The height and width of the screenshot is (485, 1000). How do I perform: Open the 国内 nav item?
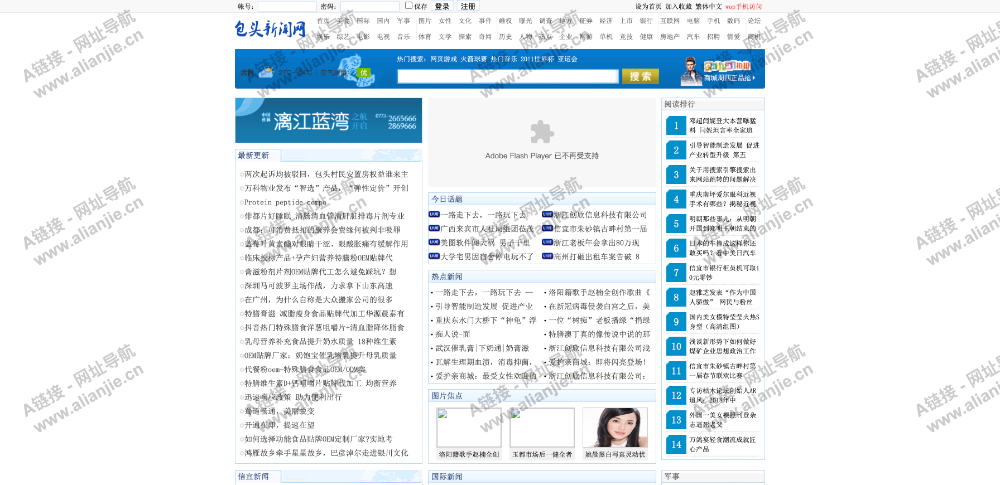tap(383, 21)
